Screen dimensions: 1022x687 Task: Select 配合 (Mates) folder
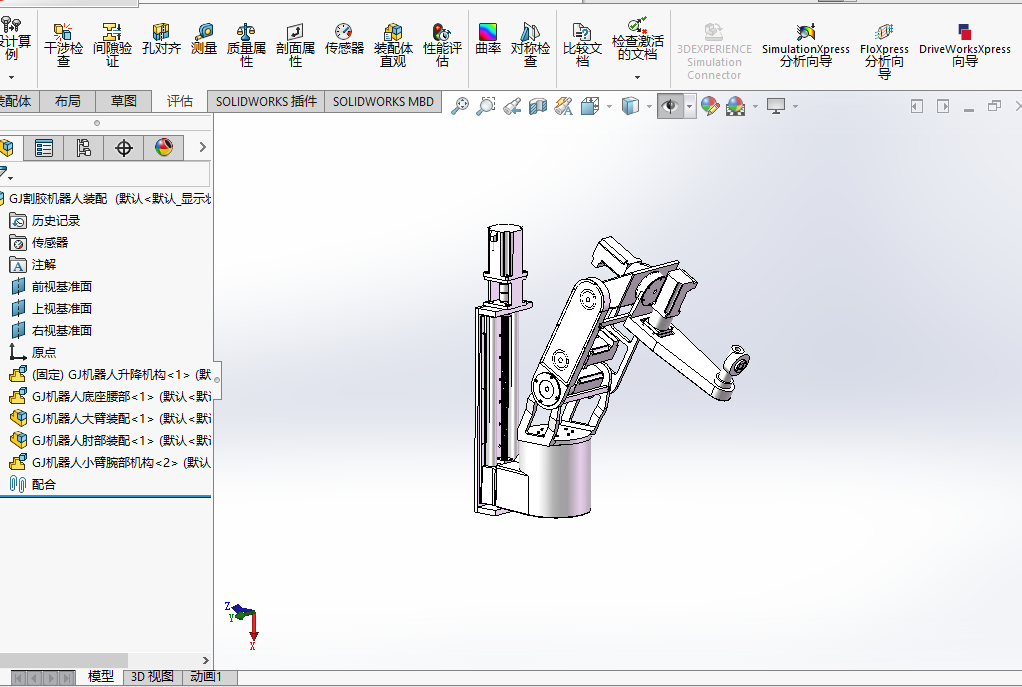pos(33,484)
